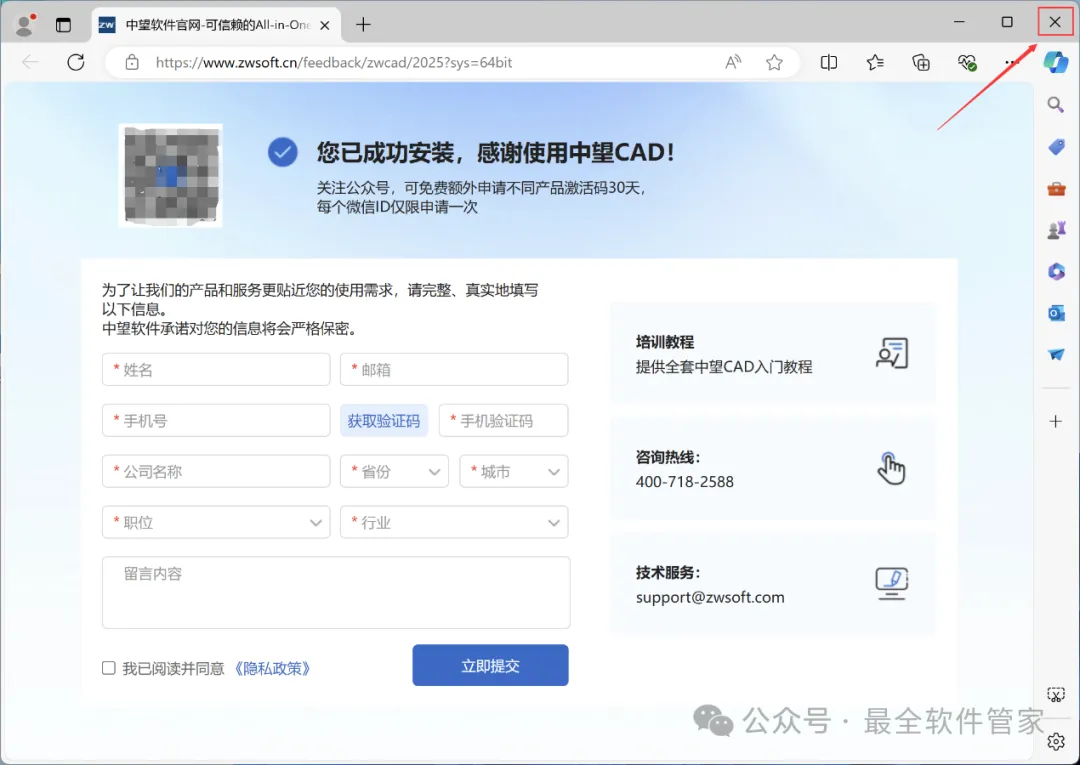Click the 技术服务 monitor icon
This screenshot has height=765, width=1080.
892,583
